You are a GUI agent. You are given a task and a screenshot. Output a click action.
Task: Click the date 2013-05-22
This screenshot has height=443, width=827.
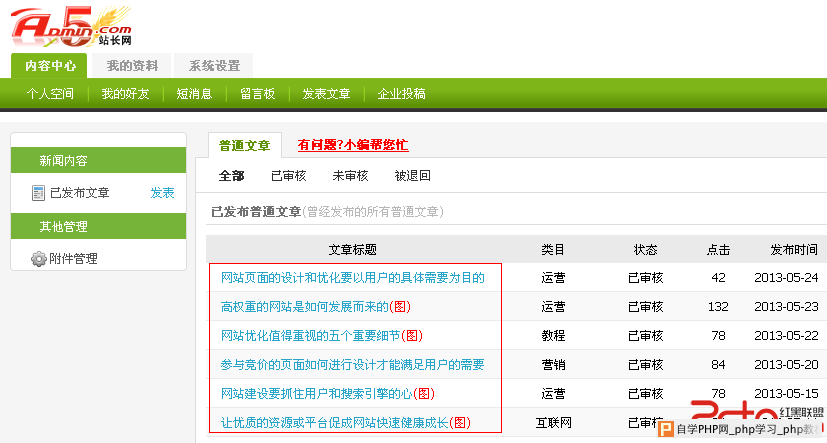786,336
